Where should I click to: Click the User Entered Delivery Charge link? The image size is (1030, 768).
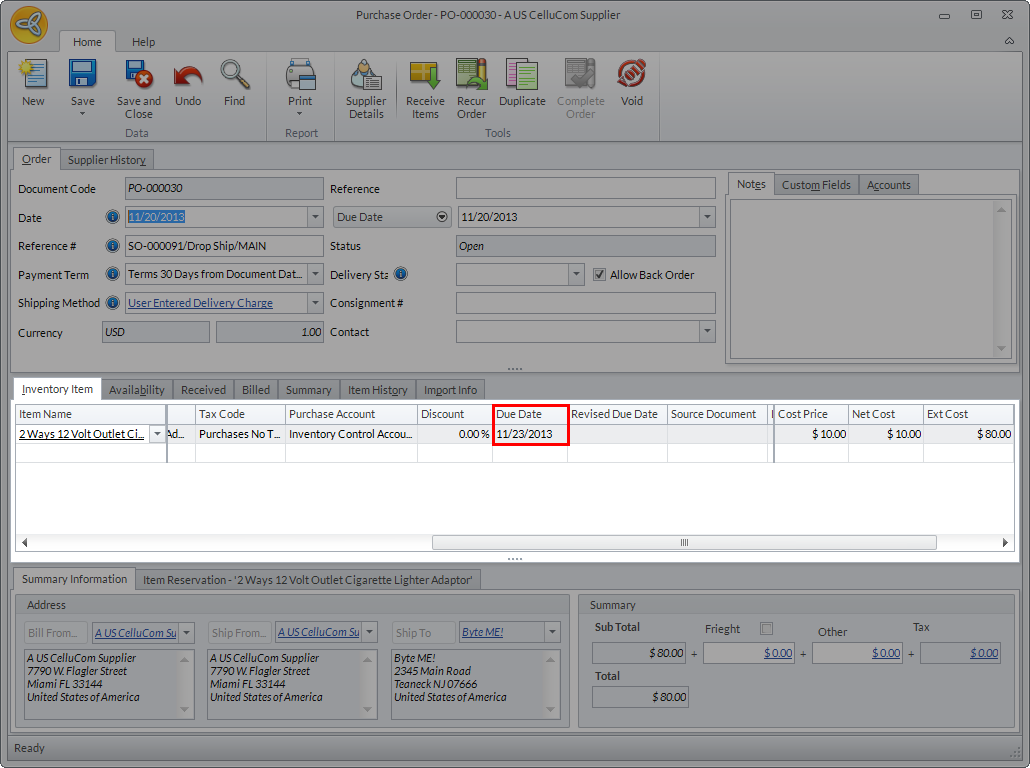[x=200, y=303]
